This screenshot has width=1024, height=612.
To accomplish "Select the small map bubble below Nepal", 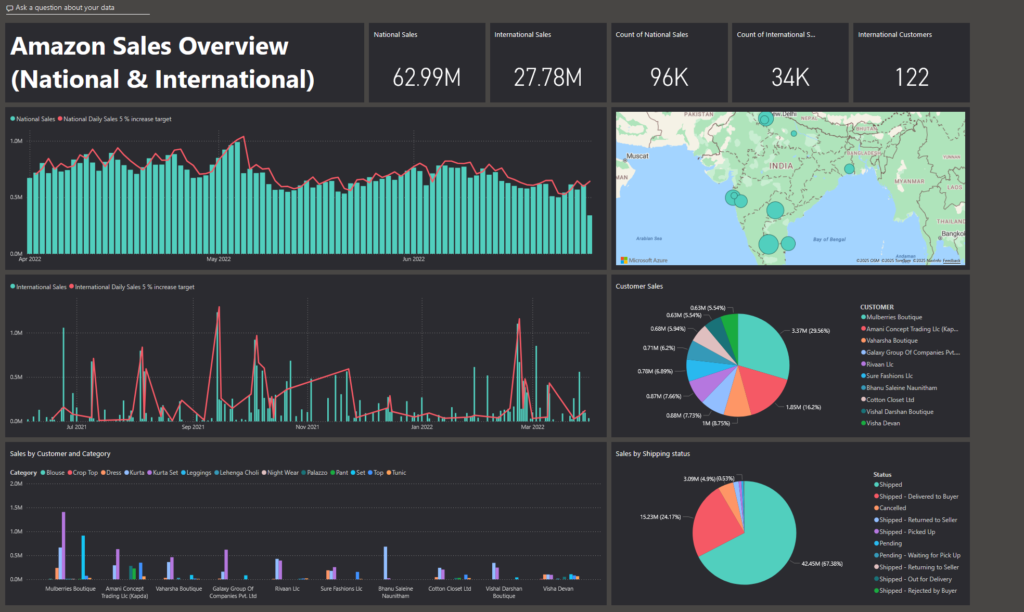I will 794,133.
